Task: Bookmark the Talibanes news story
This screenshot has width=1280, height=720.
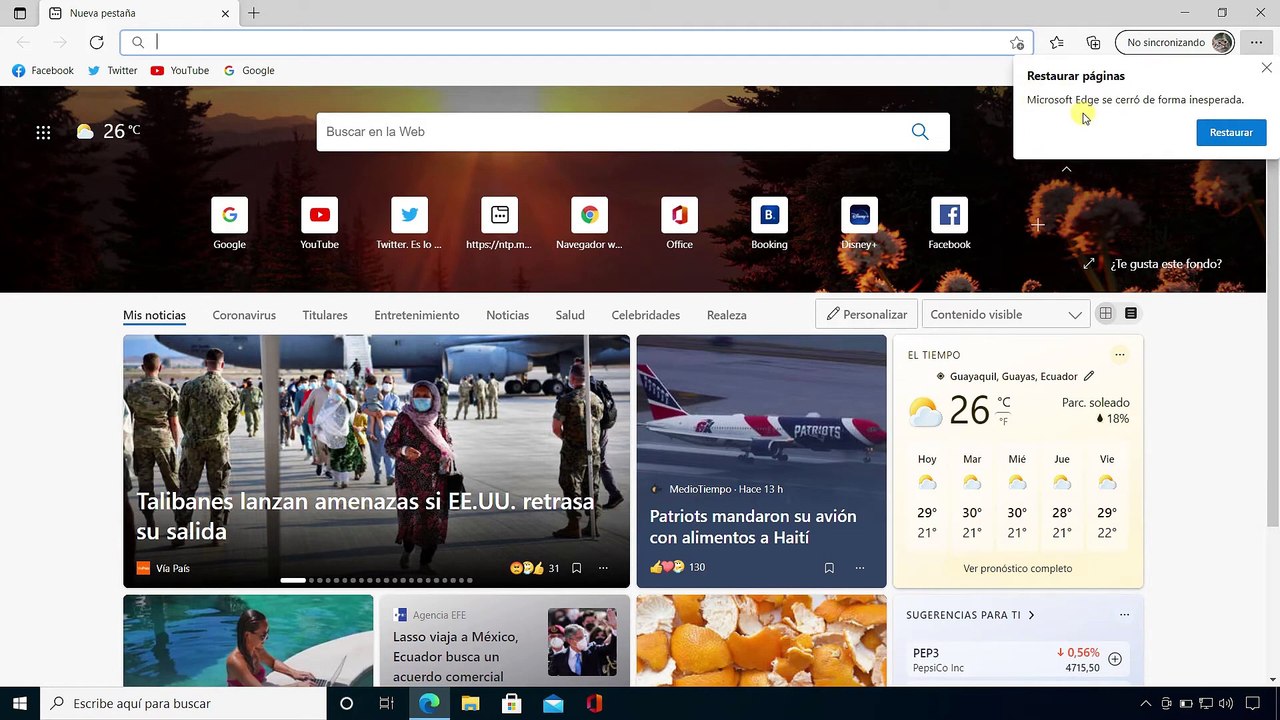Action: point(576,568)
